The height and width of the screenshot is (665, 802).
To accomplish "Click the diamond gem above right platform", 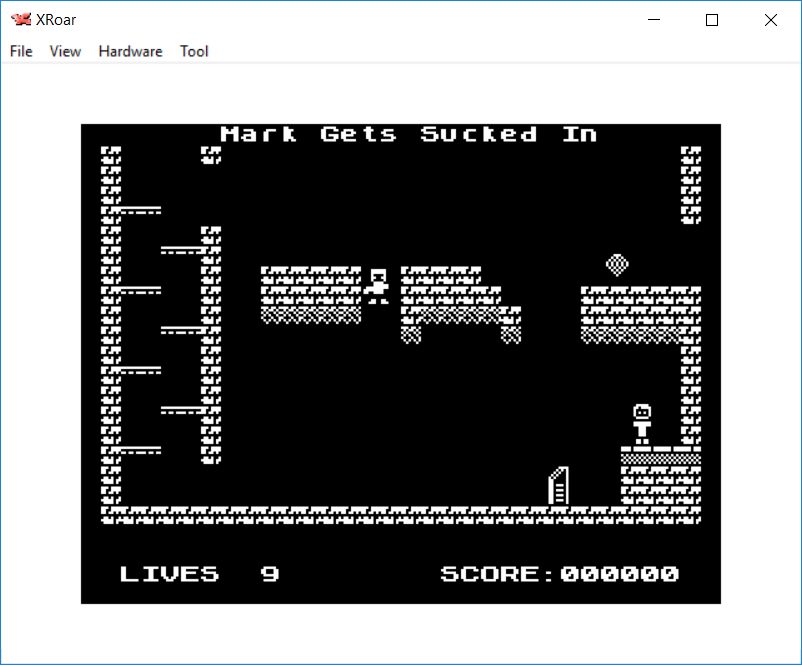I will tap(617, 264).
